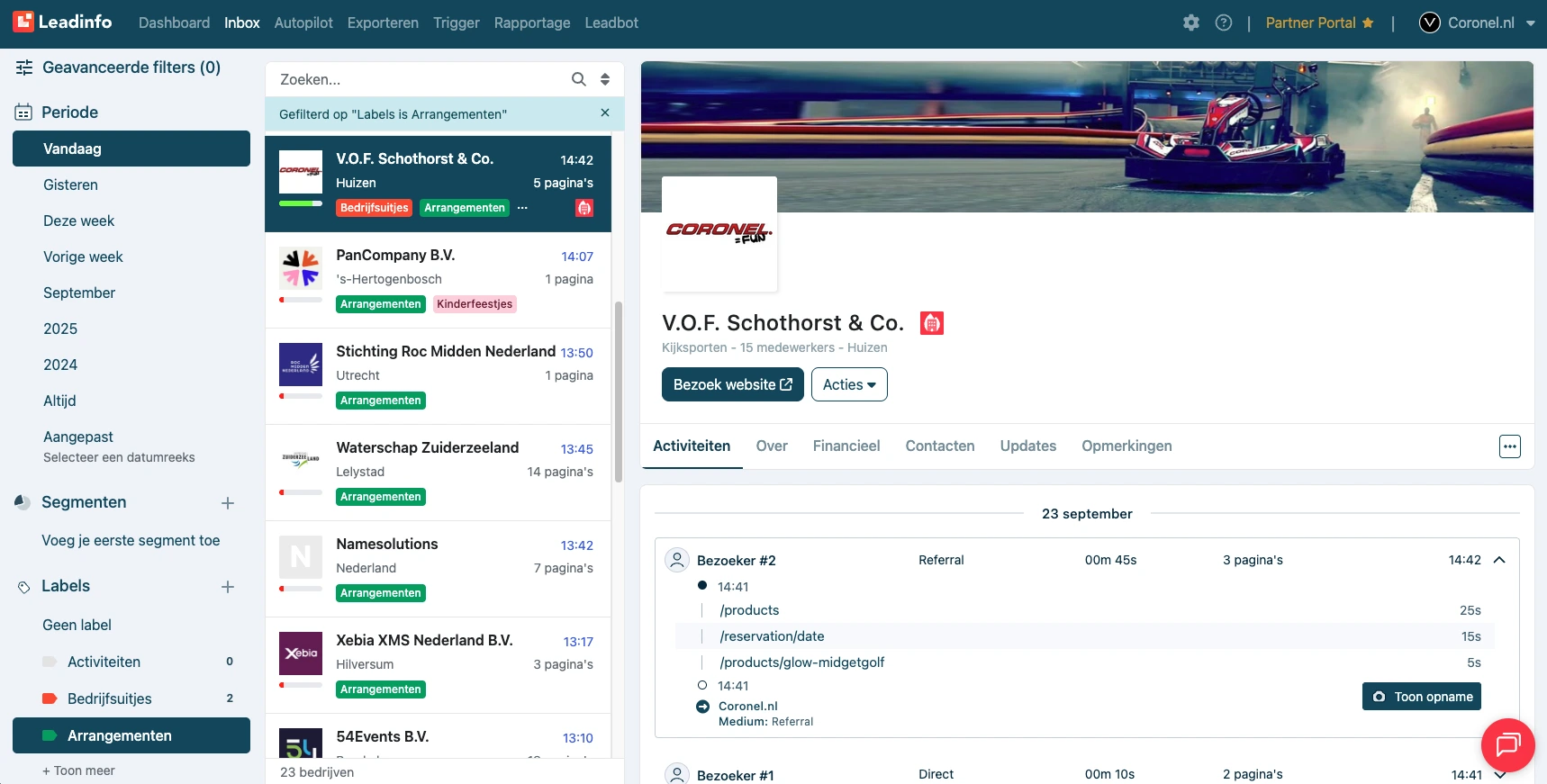Expand more labels with Toon meer
The image size is (1547, 784).
78,770
